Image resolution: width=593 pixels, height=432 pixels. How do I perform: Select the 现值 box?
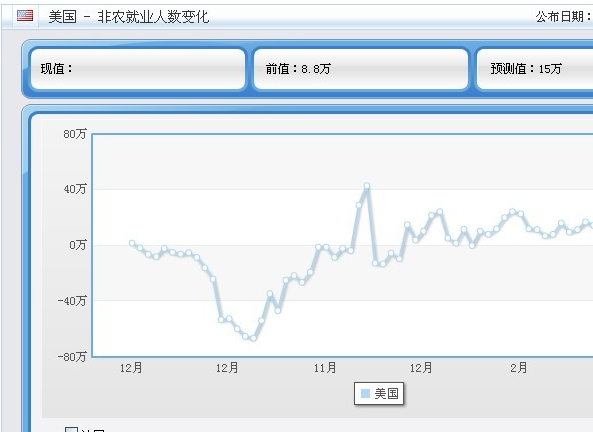138,68
